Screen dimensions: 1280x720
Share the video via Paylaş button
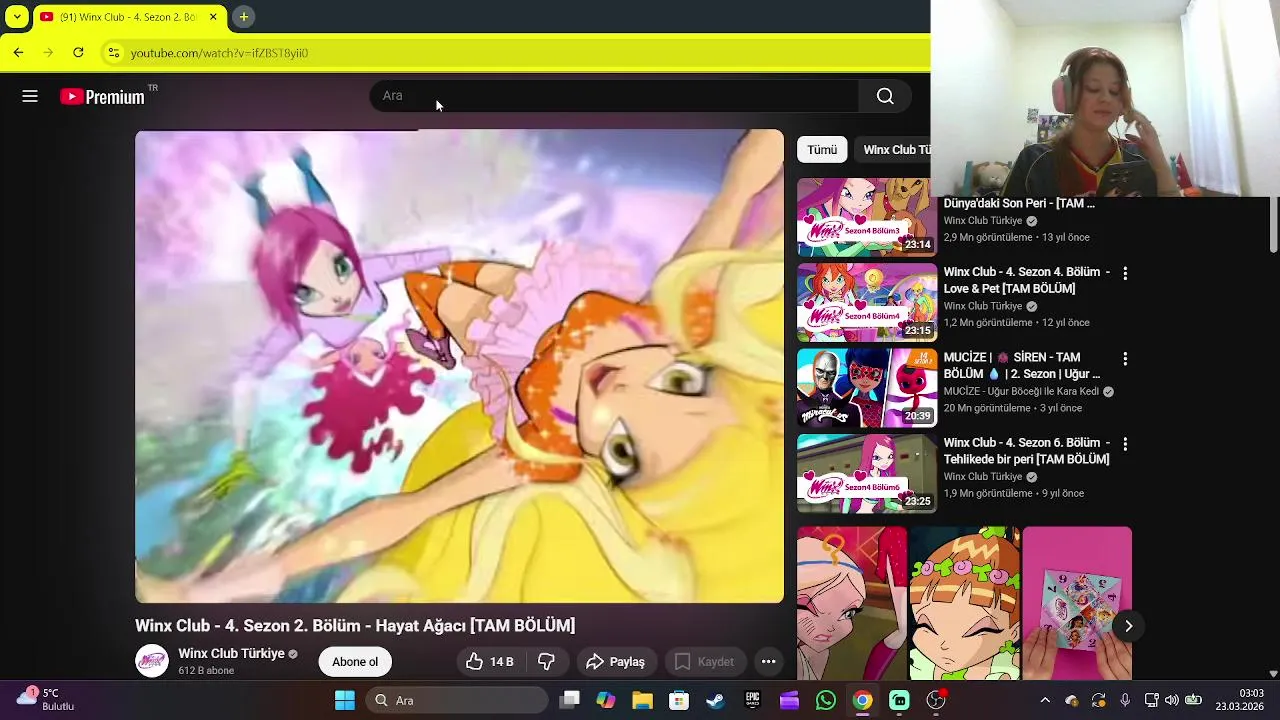point(615,662)
